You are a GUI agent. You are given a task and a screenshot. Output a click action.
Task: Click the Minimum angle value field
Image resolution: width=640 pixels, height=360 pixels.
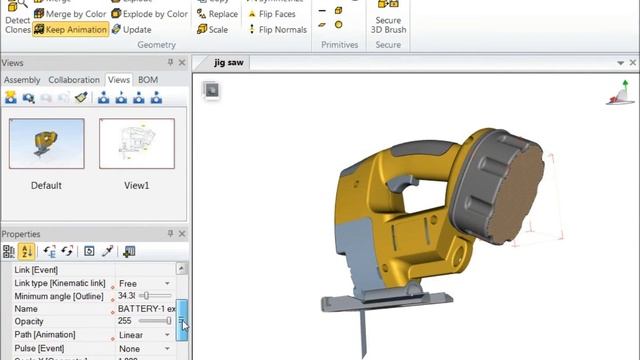click(x=127, y=296)
